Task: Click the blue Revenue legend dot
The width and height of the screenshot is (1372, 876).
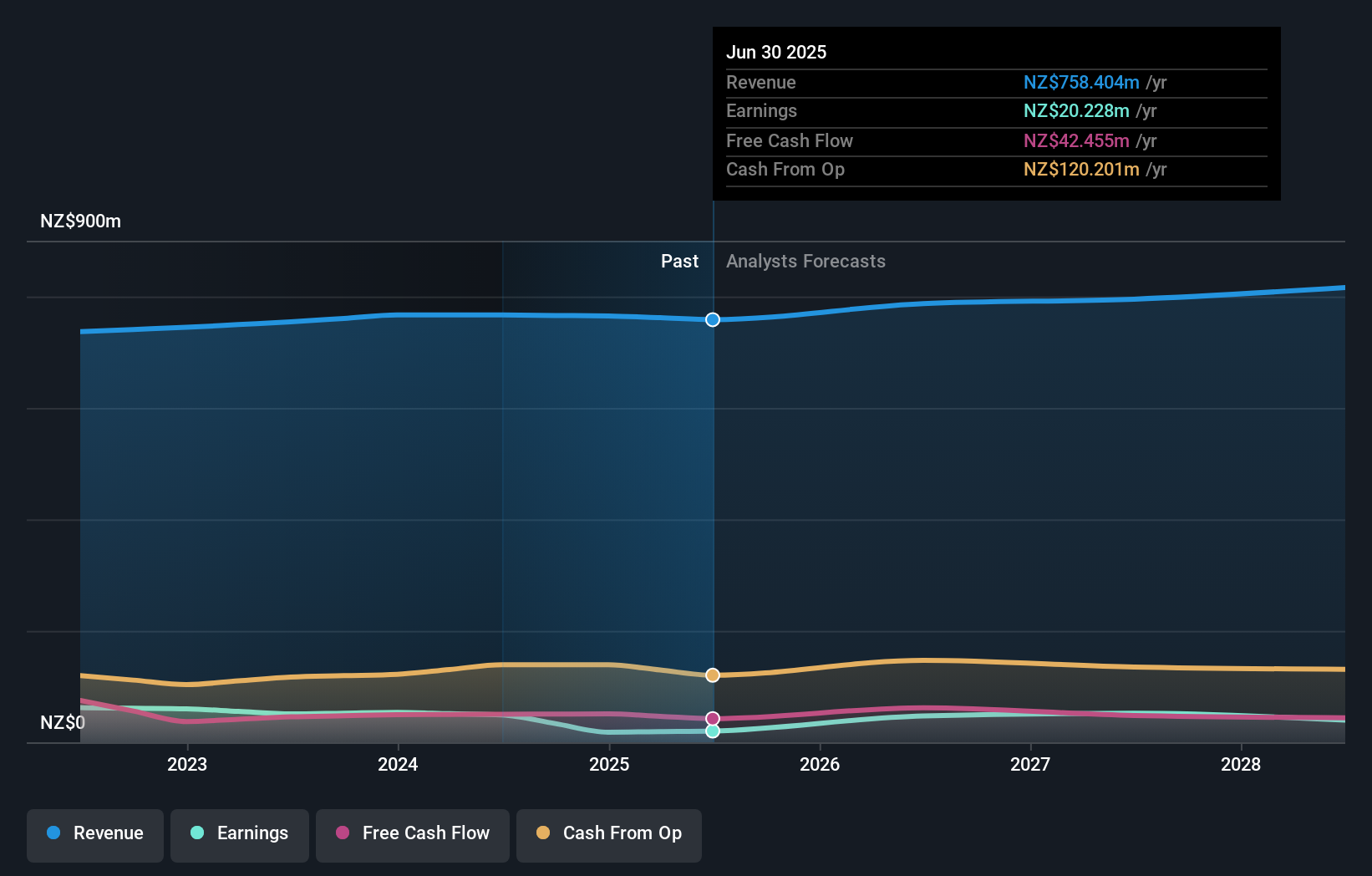Action: 54,833
